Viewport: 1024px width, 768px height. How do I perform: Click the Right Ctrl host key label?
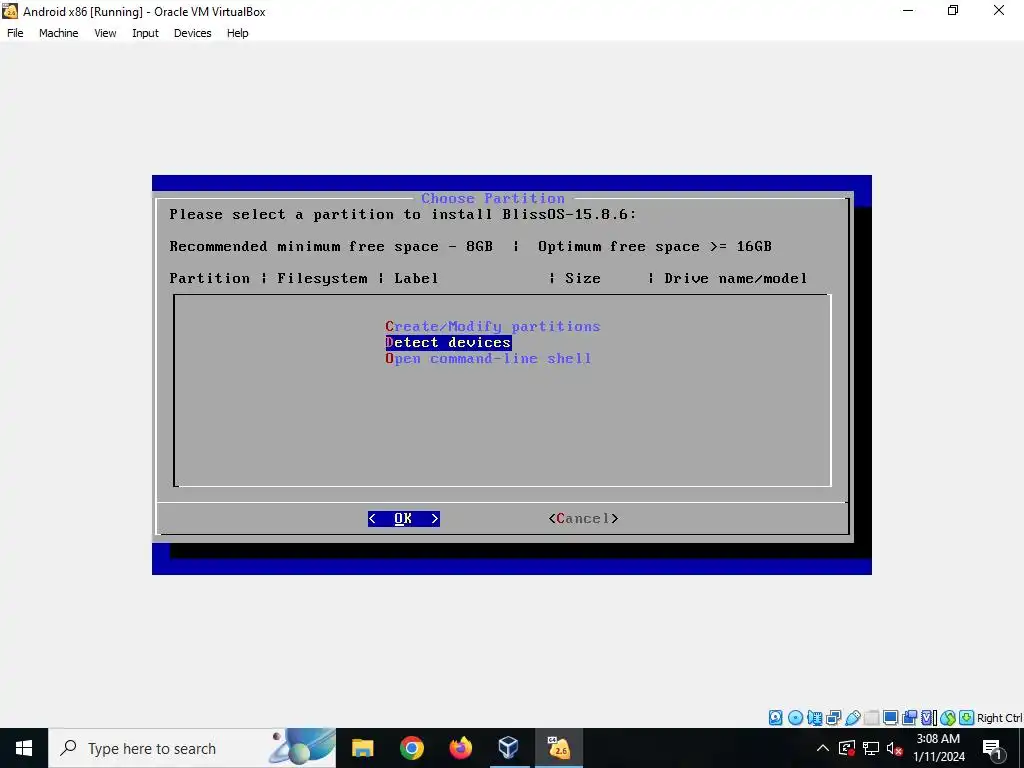[999, 718]
